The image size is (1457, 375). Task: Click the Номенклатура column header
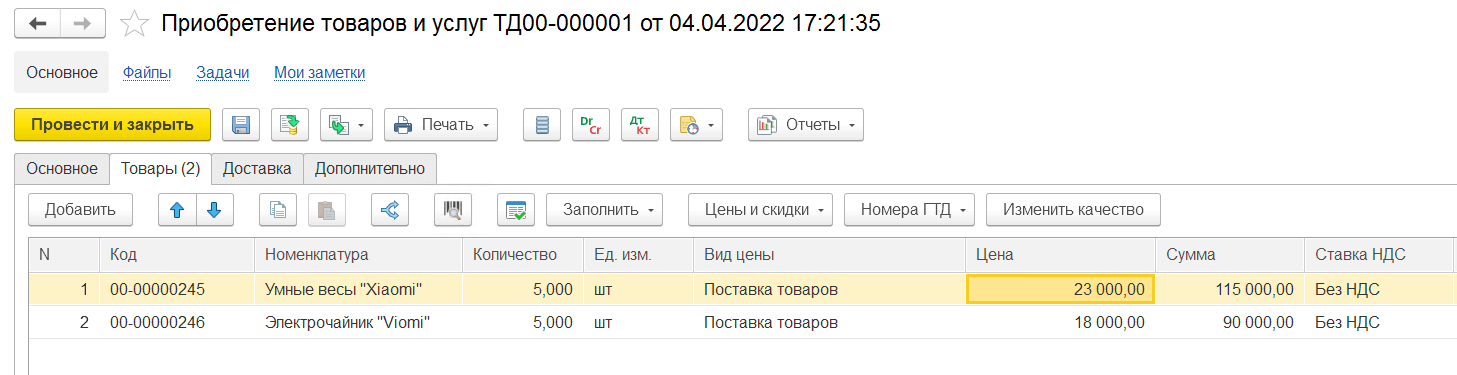(x=358, y=255)
